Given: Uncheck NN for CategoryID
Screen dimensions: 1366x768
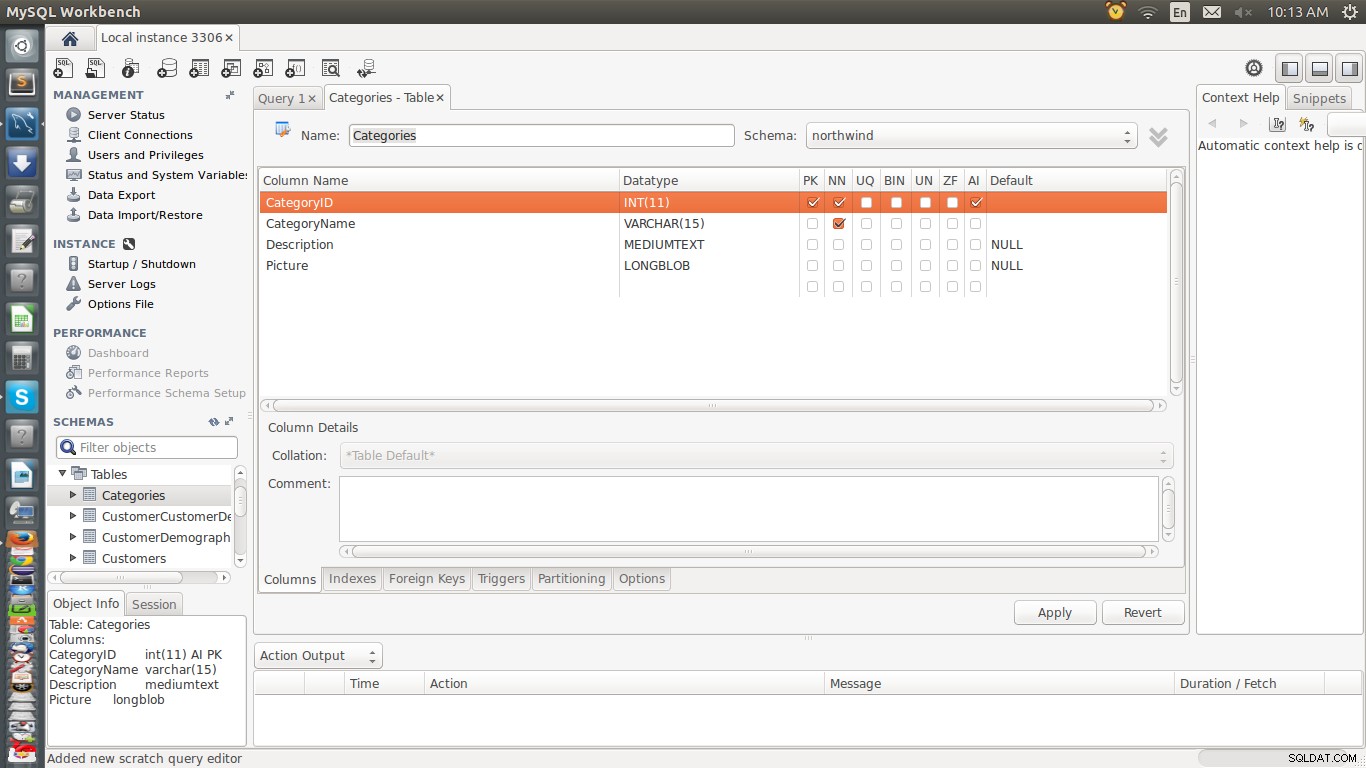Looking at the screenshot, I should (839, 202).
